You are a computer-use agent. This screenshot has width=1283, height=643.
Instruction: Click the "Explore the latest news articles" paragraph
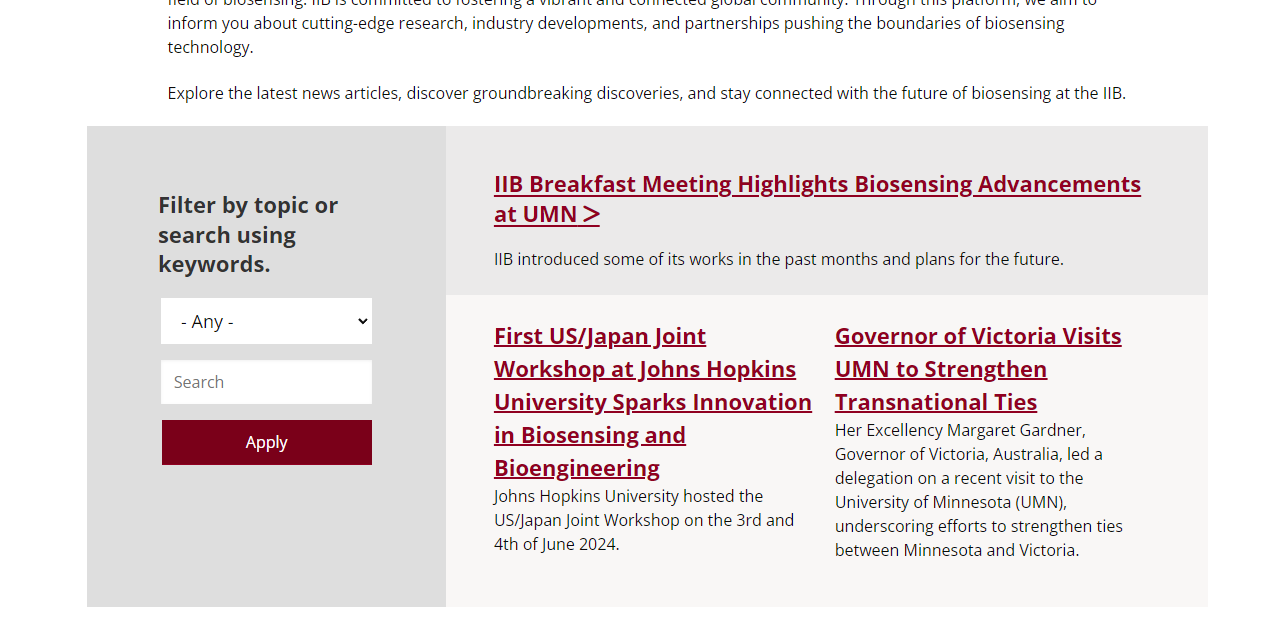[x=646, y=93]
